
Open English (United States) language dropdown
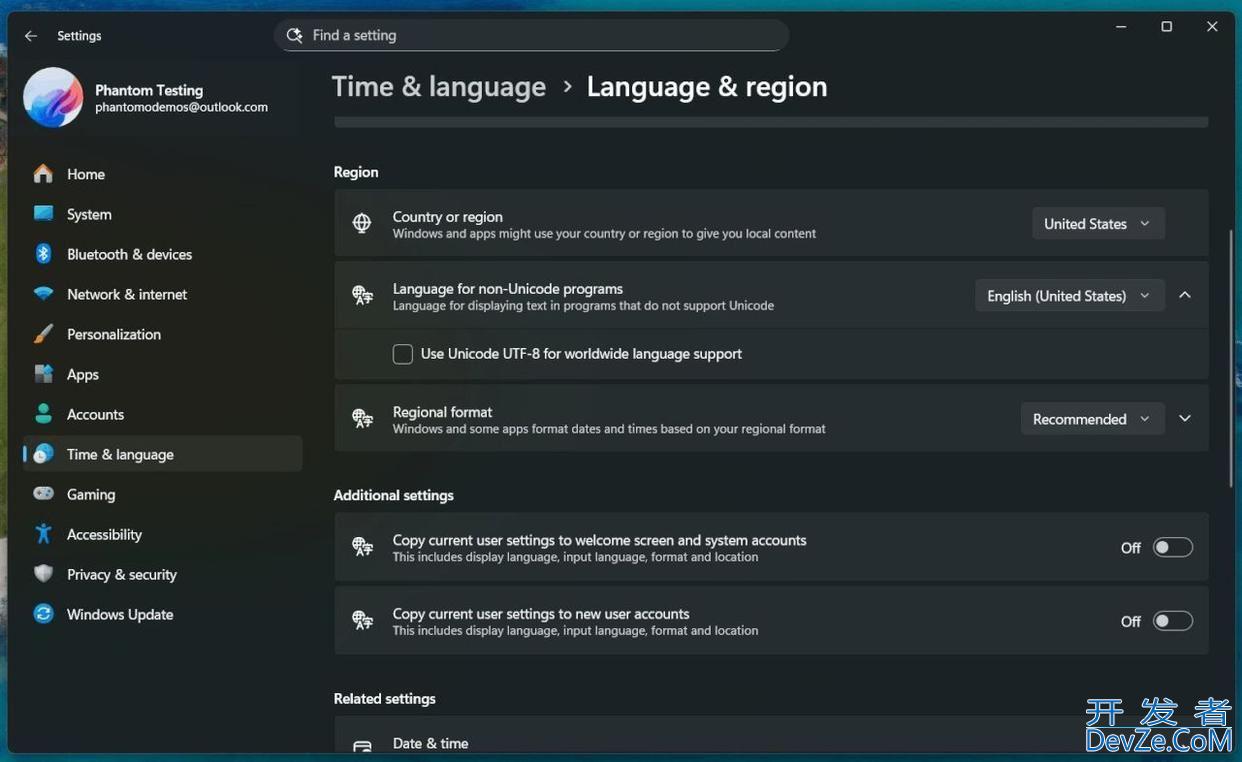click(1068, 296)
